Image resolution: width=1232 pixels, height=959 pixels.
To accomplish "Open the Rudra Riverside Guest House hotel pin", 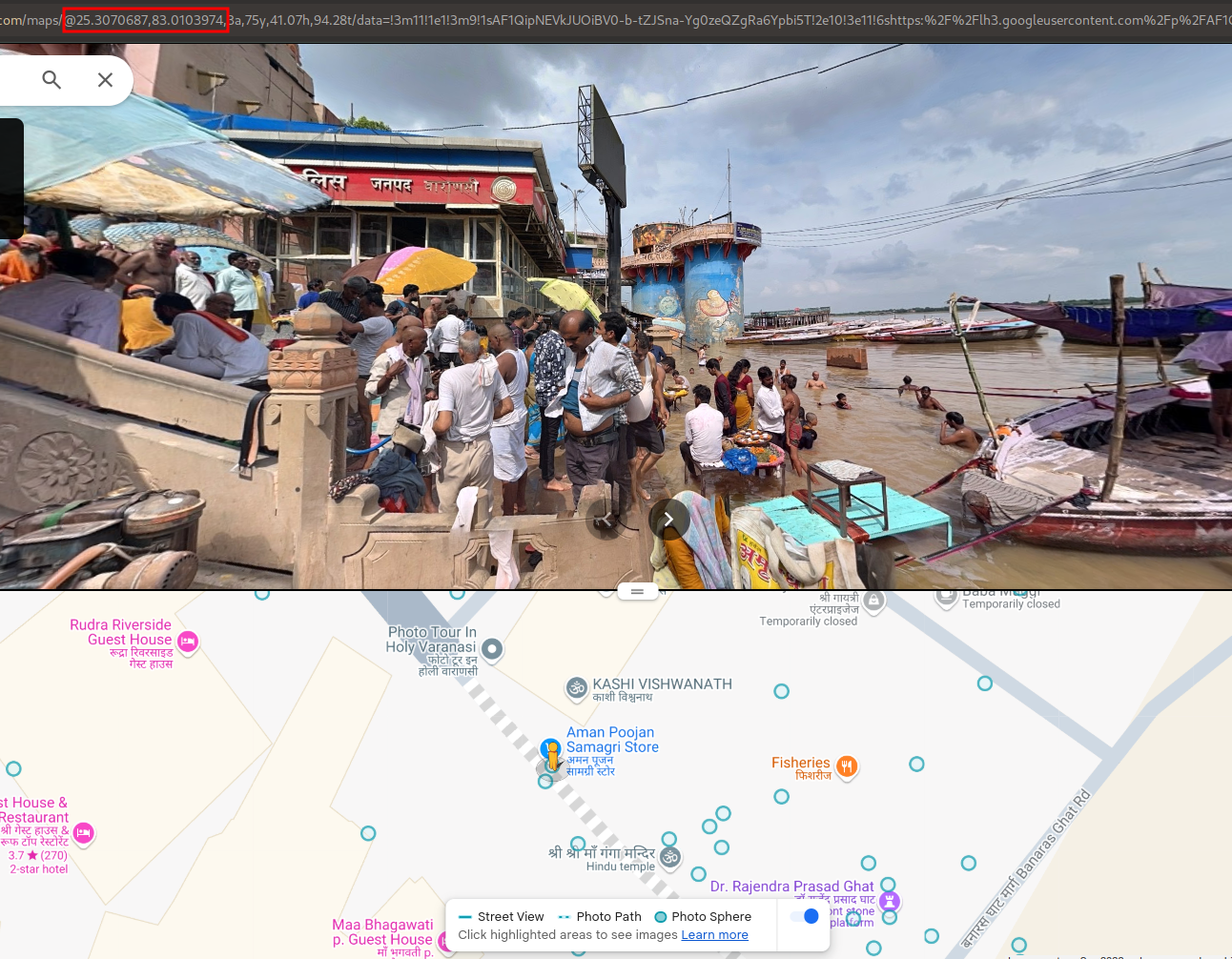I will tap(188, 642).
